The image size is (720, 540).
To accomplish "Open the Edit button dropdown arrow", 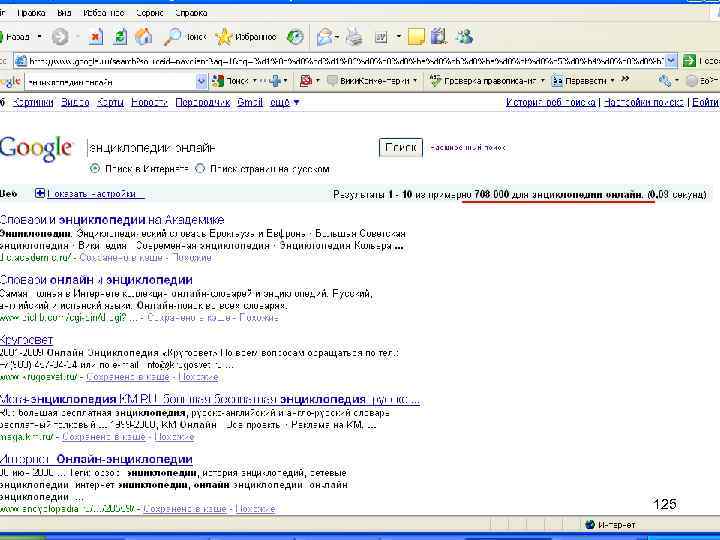I will pyautogui.click(x=399, y=36).
